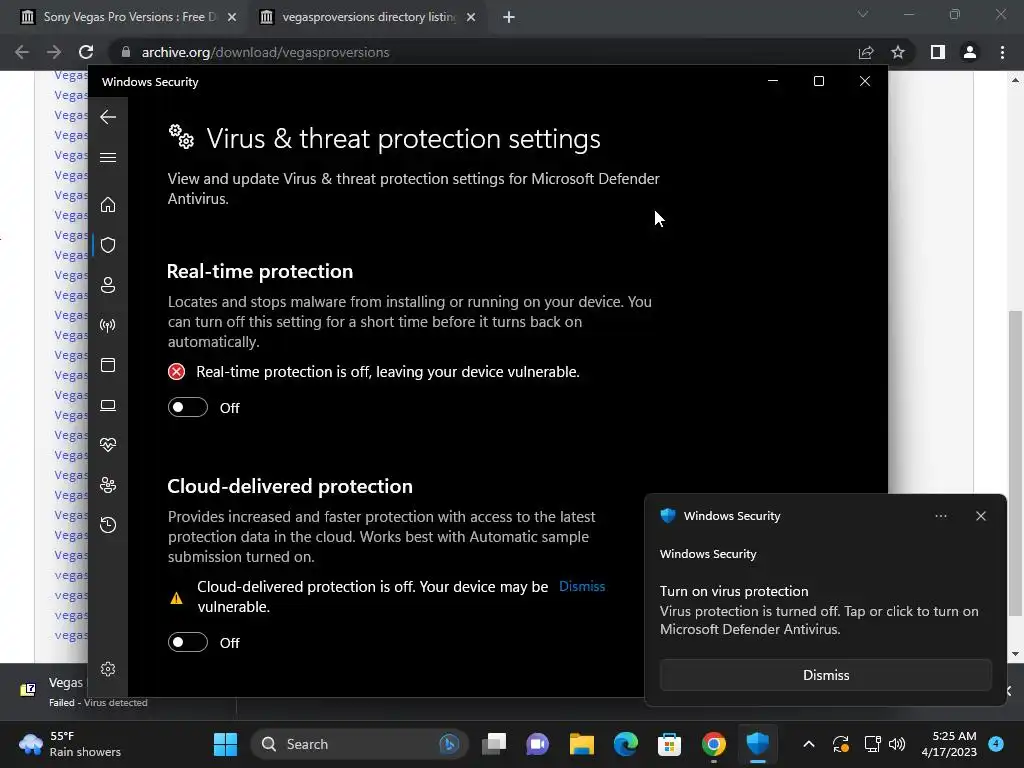Click Windows Security shield on taskbar

point(758,744)
